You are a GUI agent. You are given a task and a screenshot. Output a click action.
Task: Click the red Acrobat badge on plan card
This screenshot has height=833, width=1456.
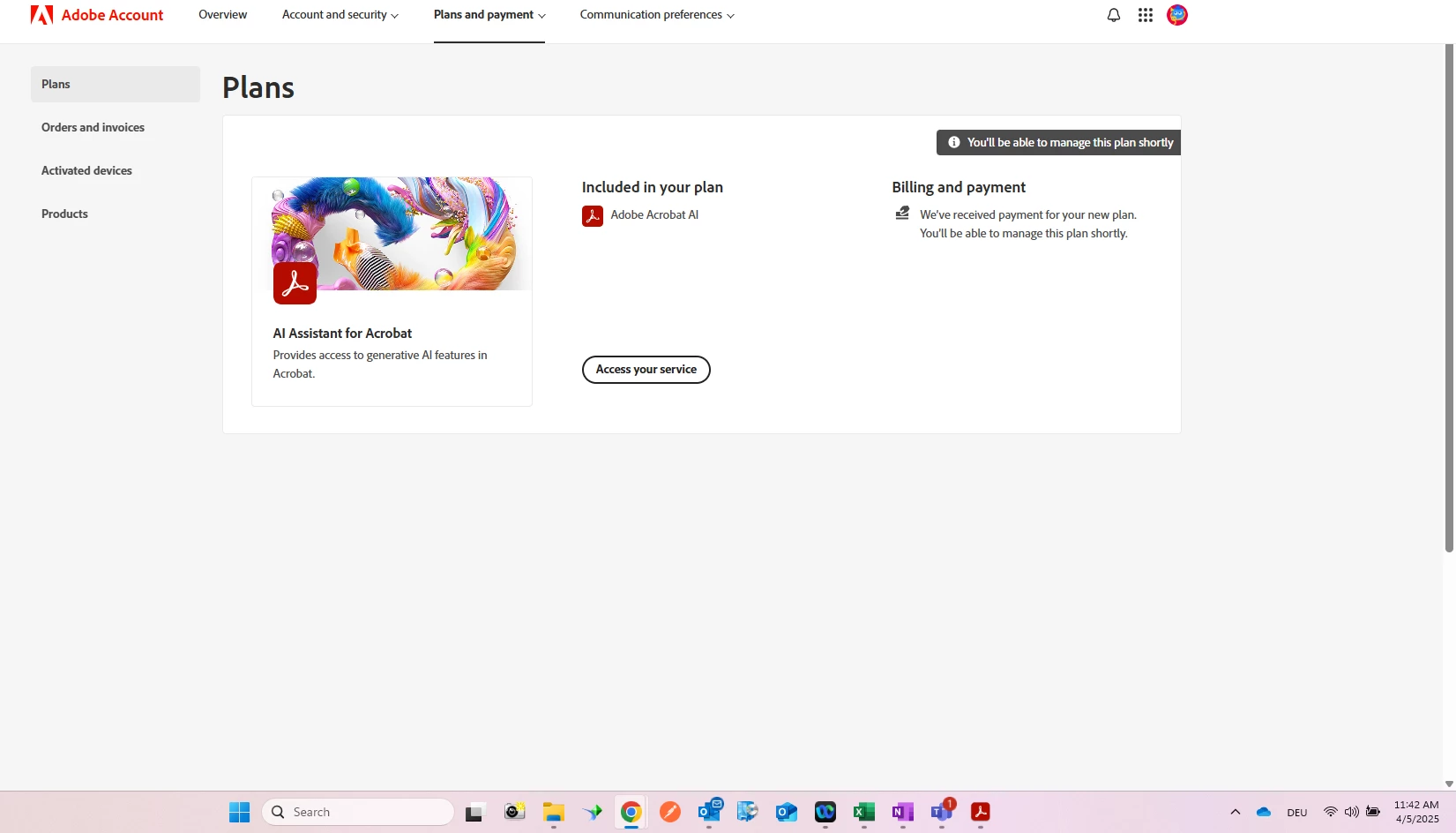(295, 283)
